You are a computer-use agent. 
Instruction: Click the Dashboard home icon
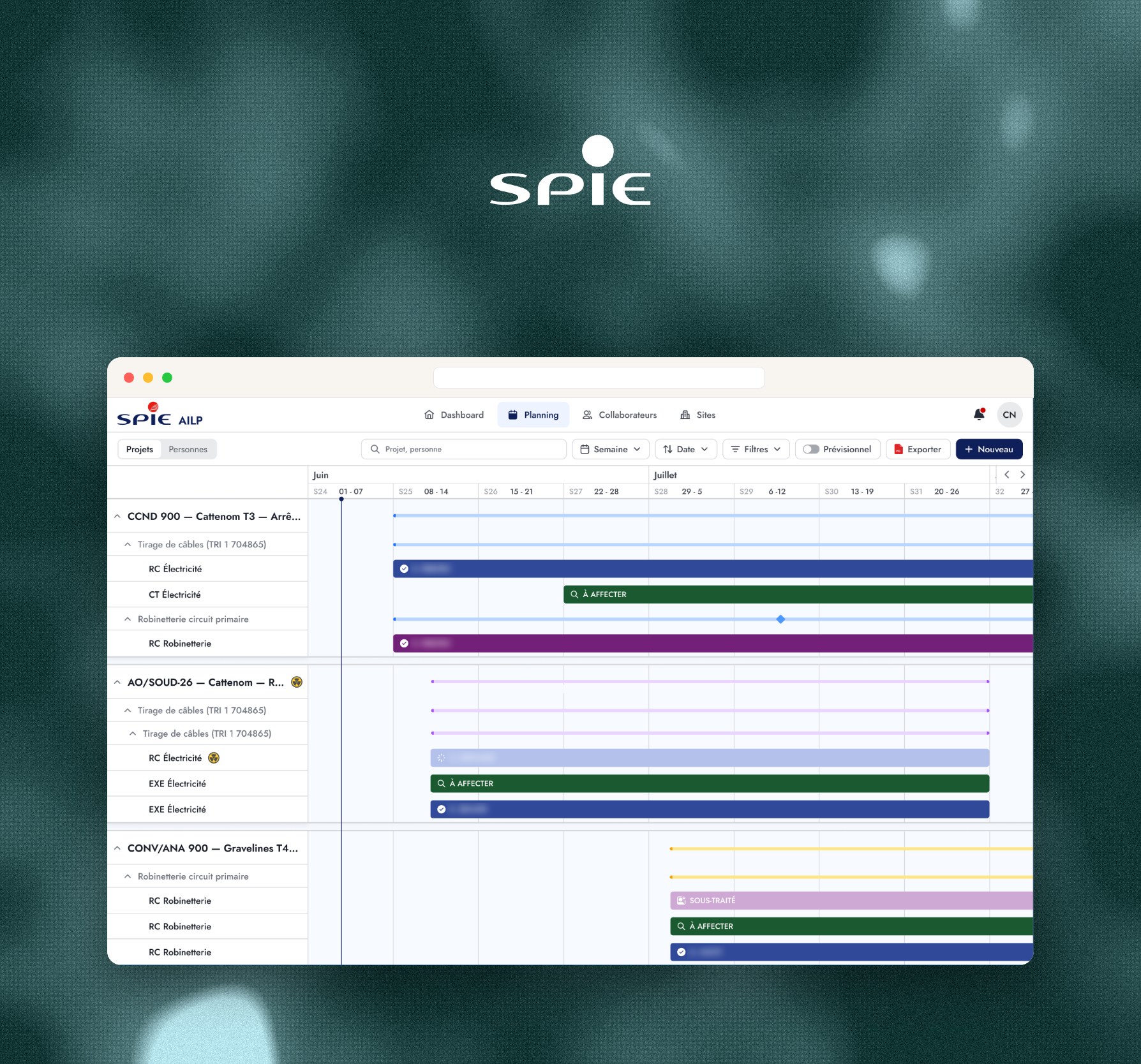click(429, 415)
